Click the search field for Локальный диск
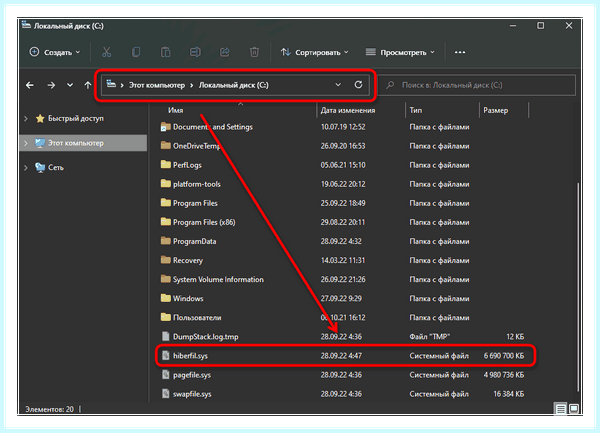This screenshot has width=600, height=433. [476, 85]
